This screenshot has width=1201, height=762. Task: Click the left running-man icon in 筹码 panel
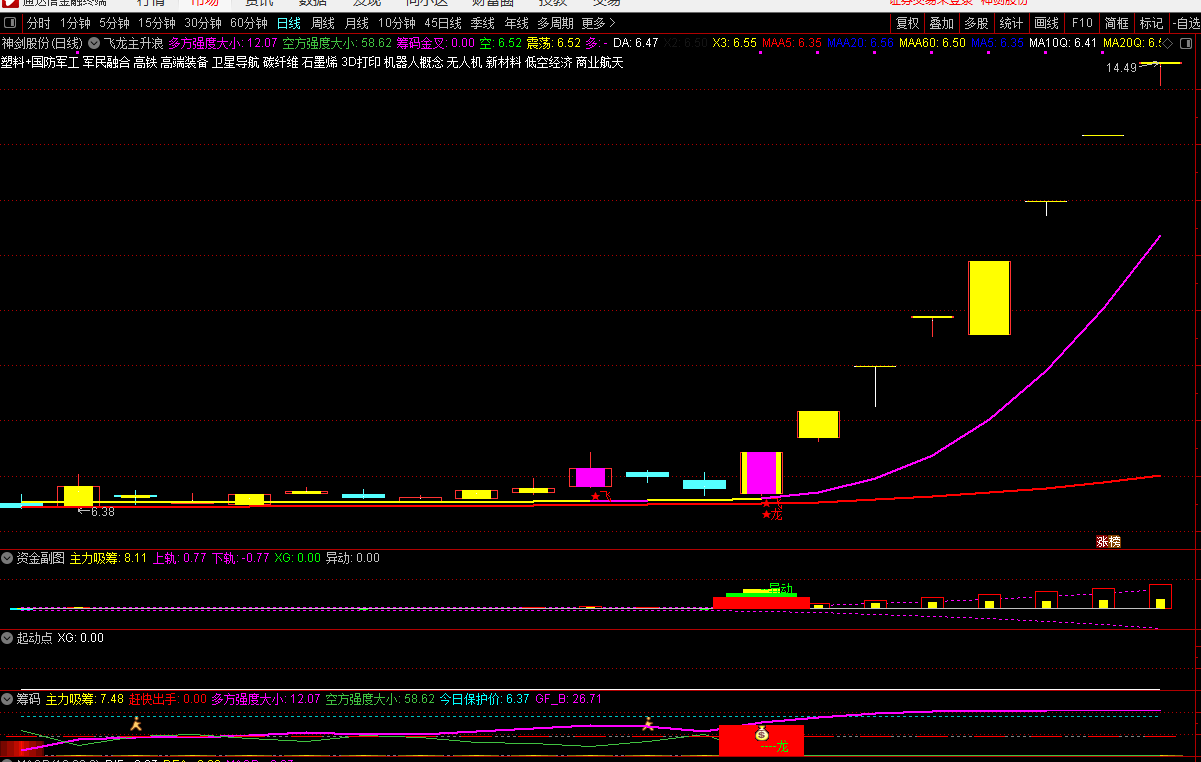pyautogui.click(x=136, y=724)
